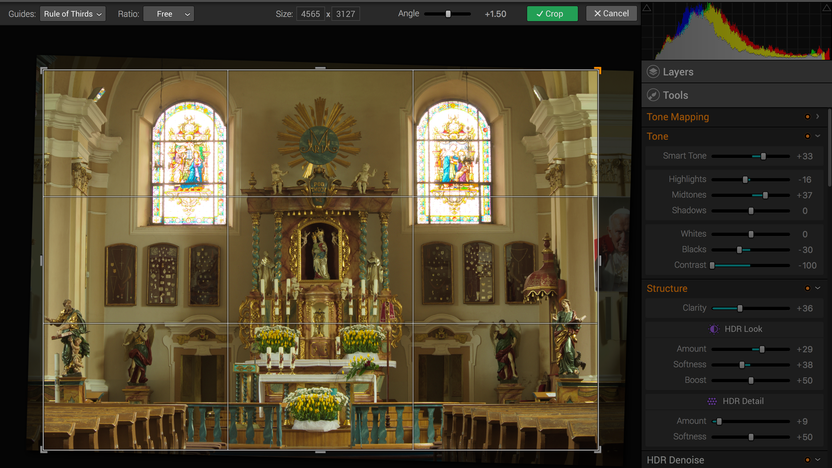
Task: Expand the Tone Mapping section chevron
Action: tap(818, 117)
